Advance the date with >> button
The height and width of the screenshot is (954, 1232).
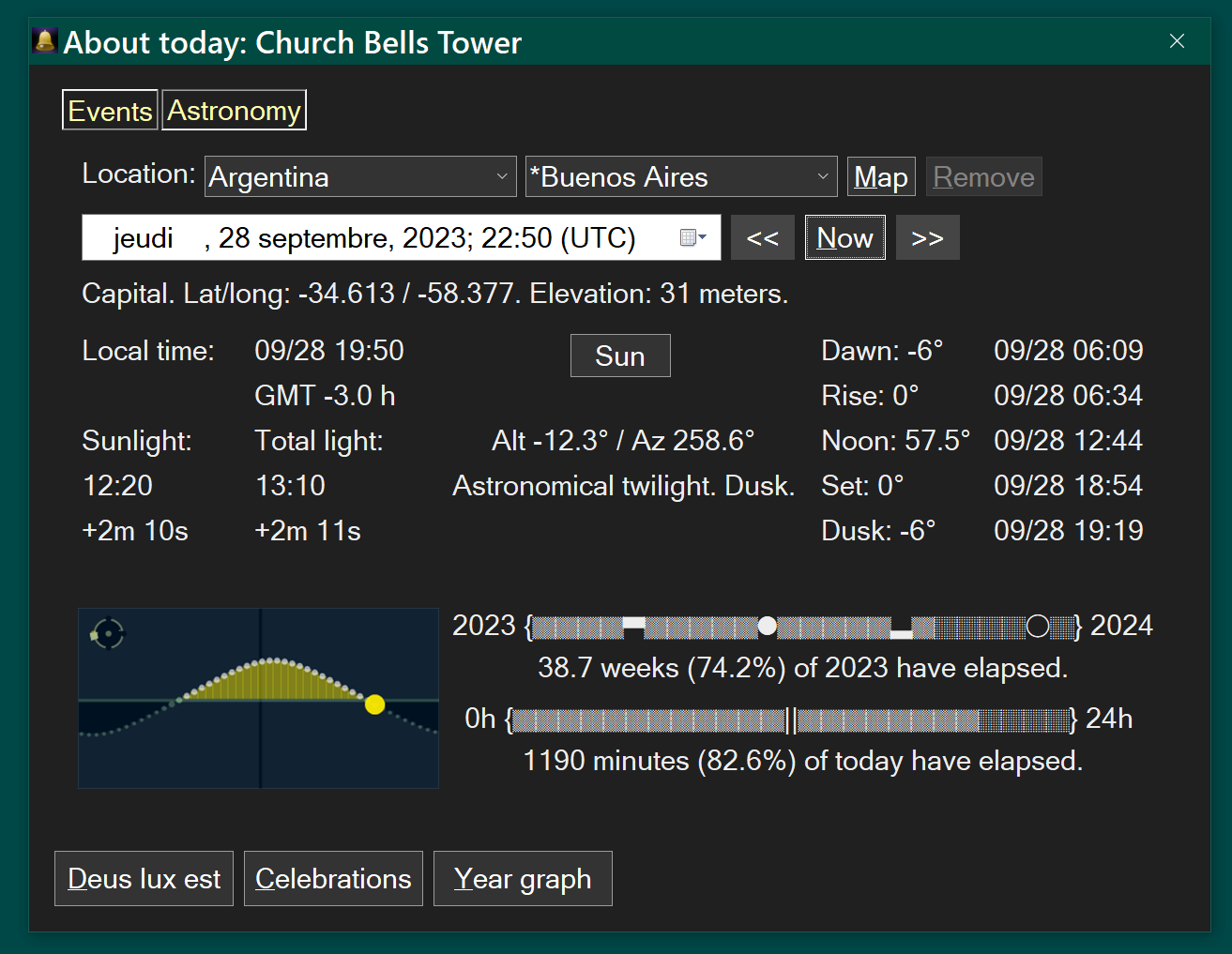[x=927, y=238]
